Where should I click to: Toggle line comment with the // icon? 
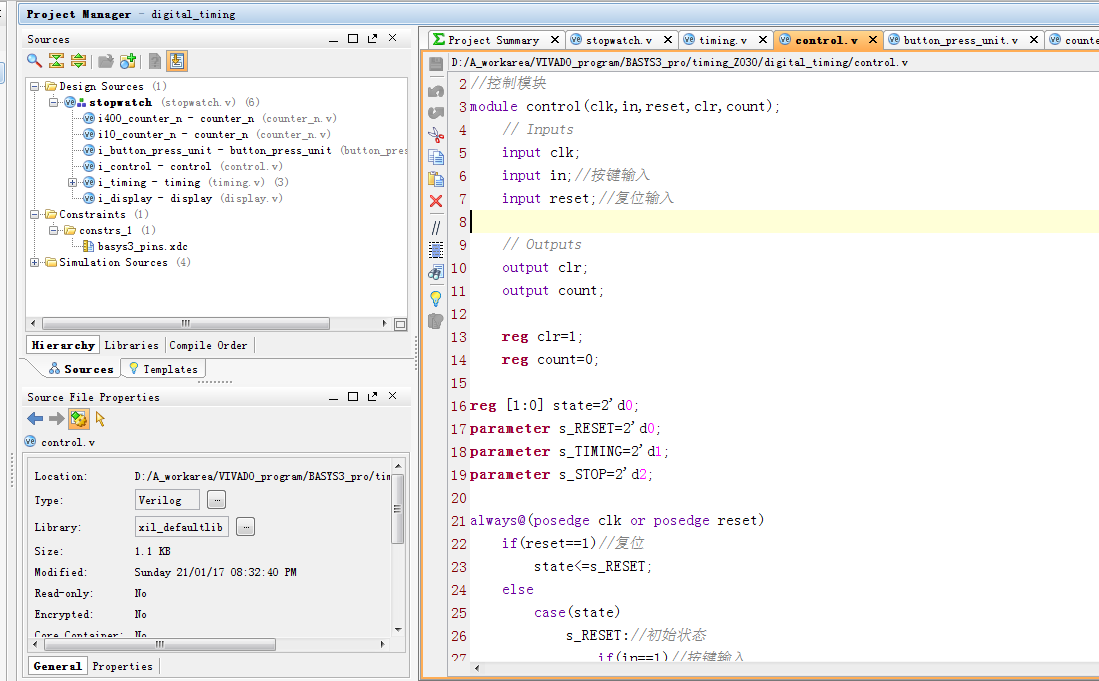436,227
